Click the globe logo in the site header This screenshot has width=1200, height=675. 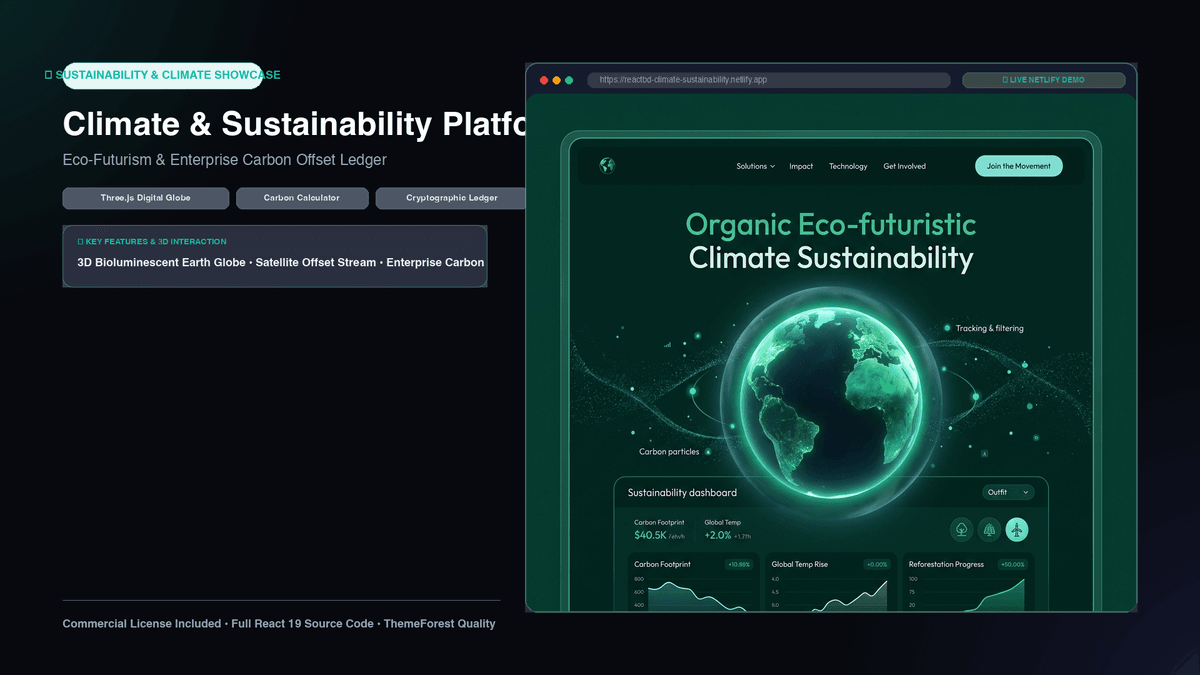(607, 166)
